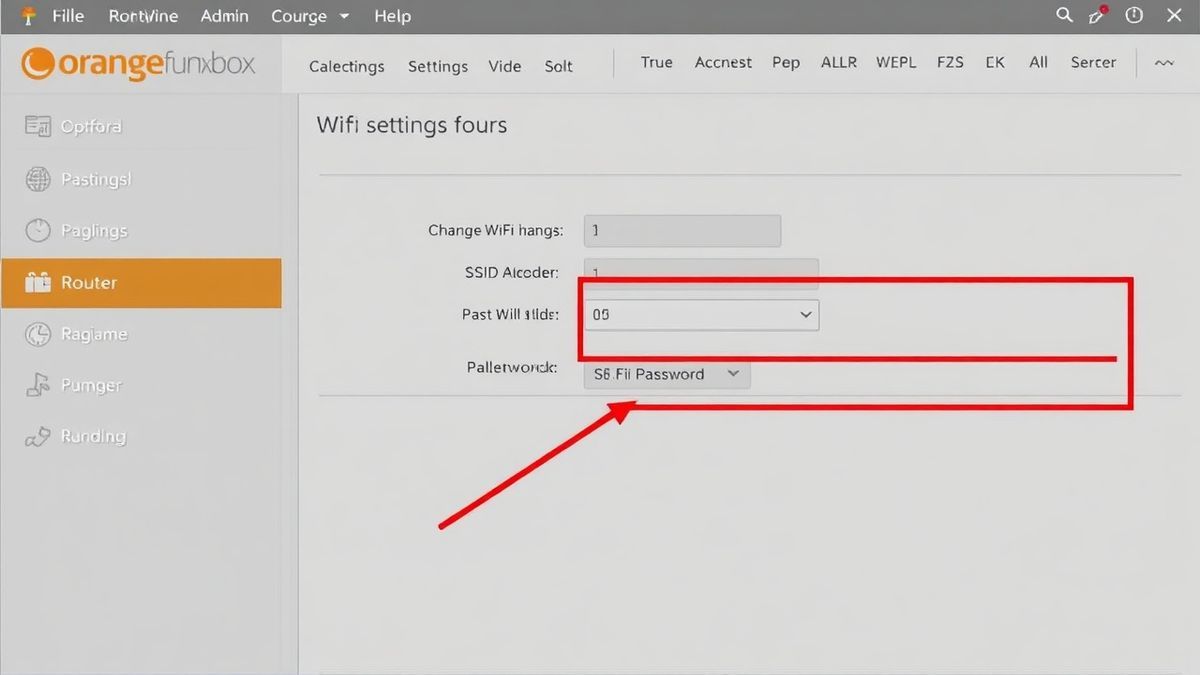Select the WEPL filter
This screenshot has height=675, width=1200.
coord(896,62)
